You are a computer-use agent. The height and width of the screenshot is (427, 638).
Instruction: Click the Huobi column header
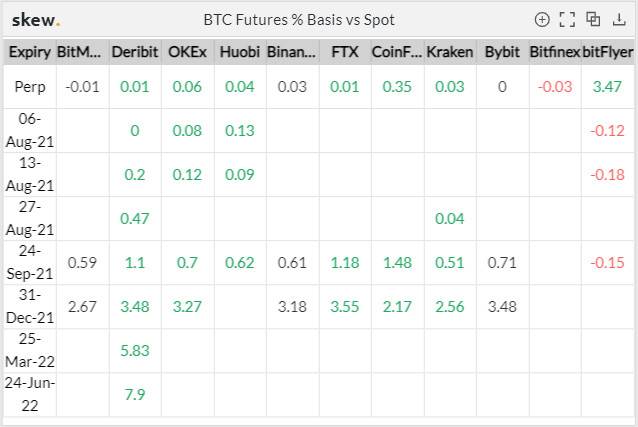click(240, 52)
